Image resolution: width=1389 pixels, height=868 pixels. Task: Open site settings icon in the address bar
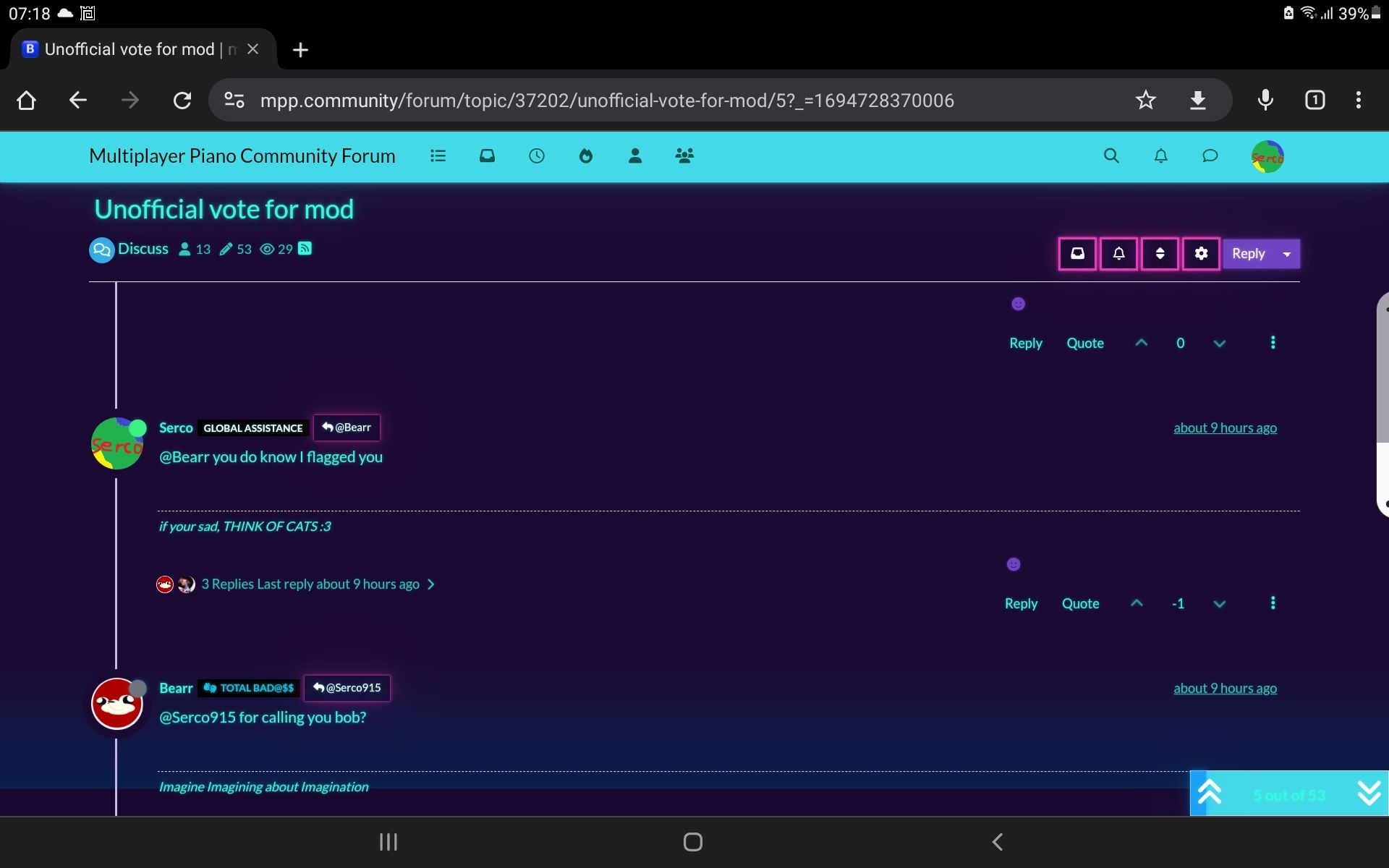[x=234, y=100]
